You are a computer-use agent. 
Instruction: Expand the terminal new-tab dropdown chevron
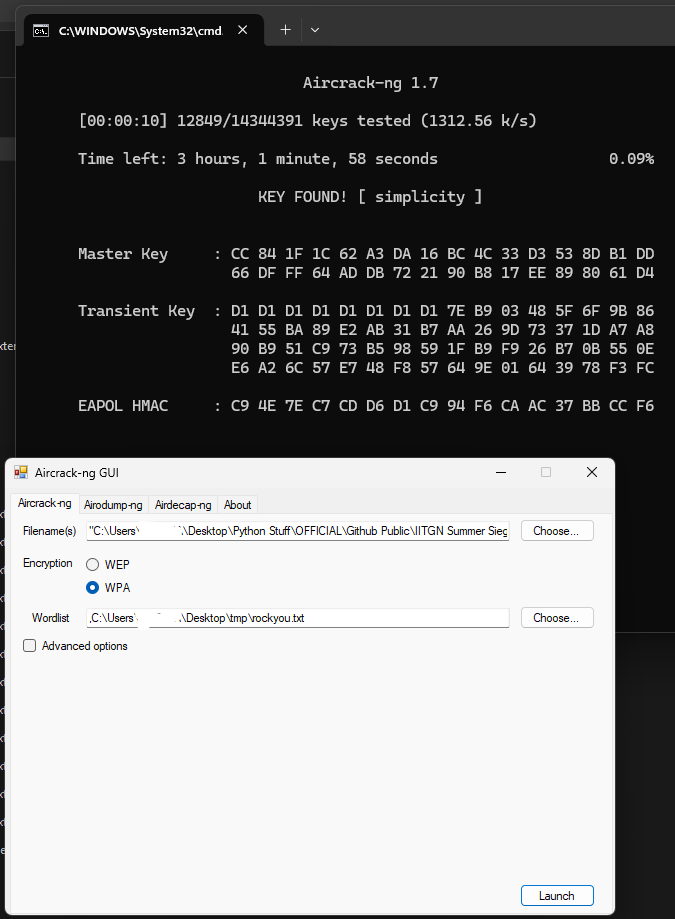[x=315, y=30]
